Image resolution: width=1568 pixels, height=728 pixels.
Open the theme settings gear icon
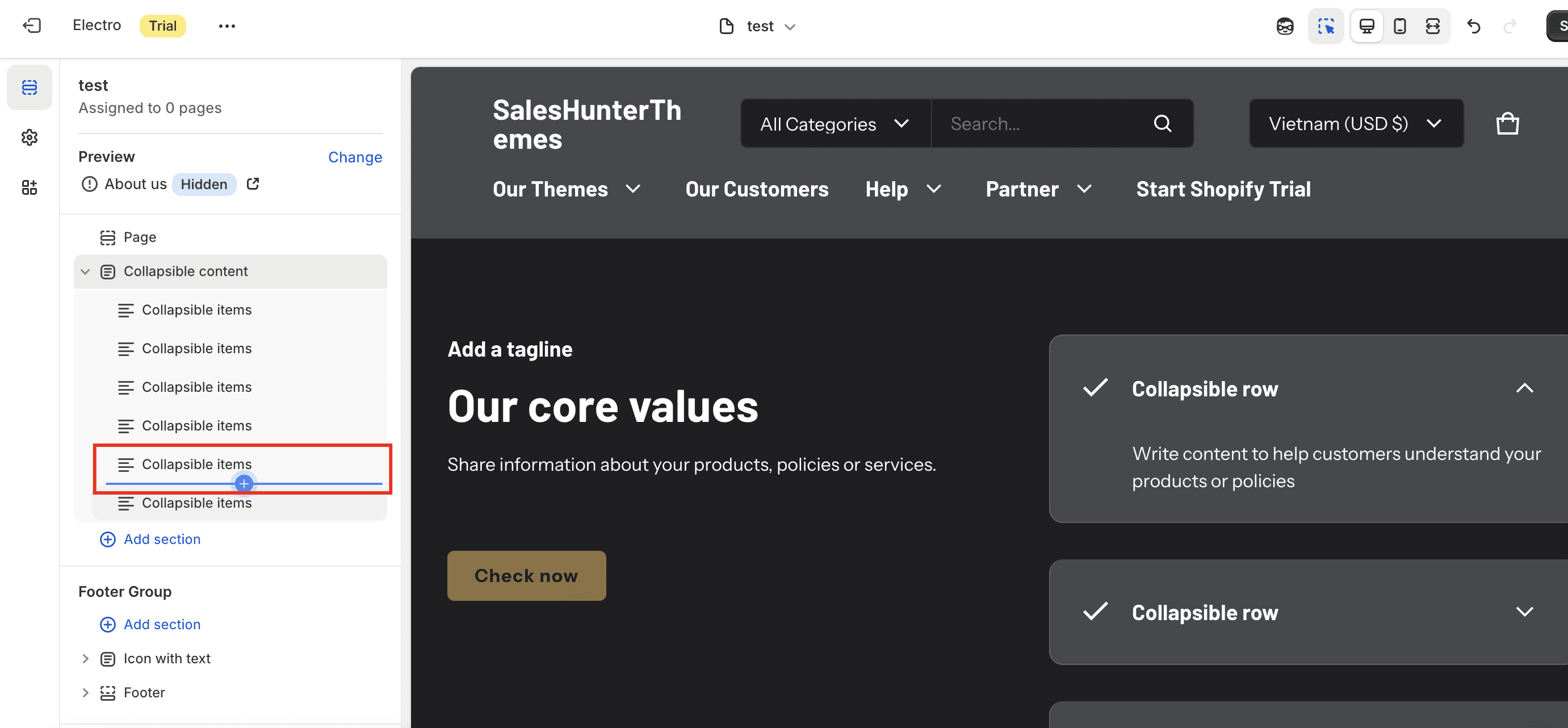click(x=29, y=137)
